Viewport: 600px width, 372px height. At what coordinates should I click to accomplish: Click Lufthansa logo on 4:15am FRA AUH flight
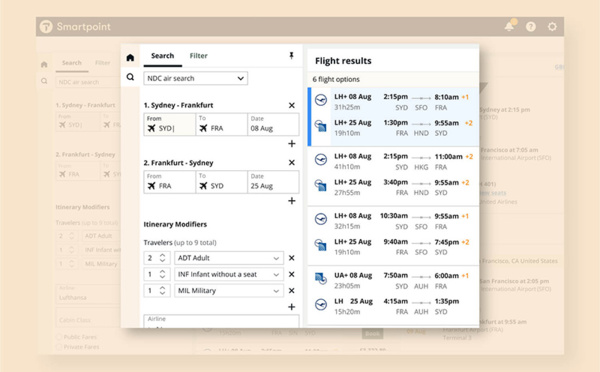(321, 304)
